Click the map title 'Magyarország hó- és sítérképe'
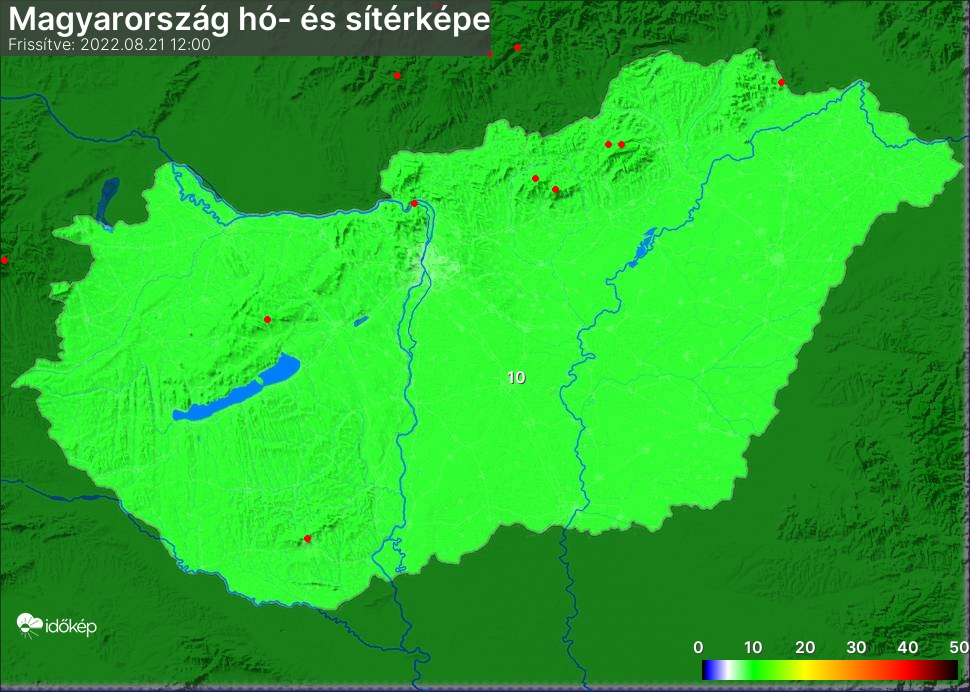This screenshot has width=970, height=692. (249, 20)
